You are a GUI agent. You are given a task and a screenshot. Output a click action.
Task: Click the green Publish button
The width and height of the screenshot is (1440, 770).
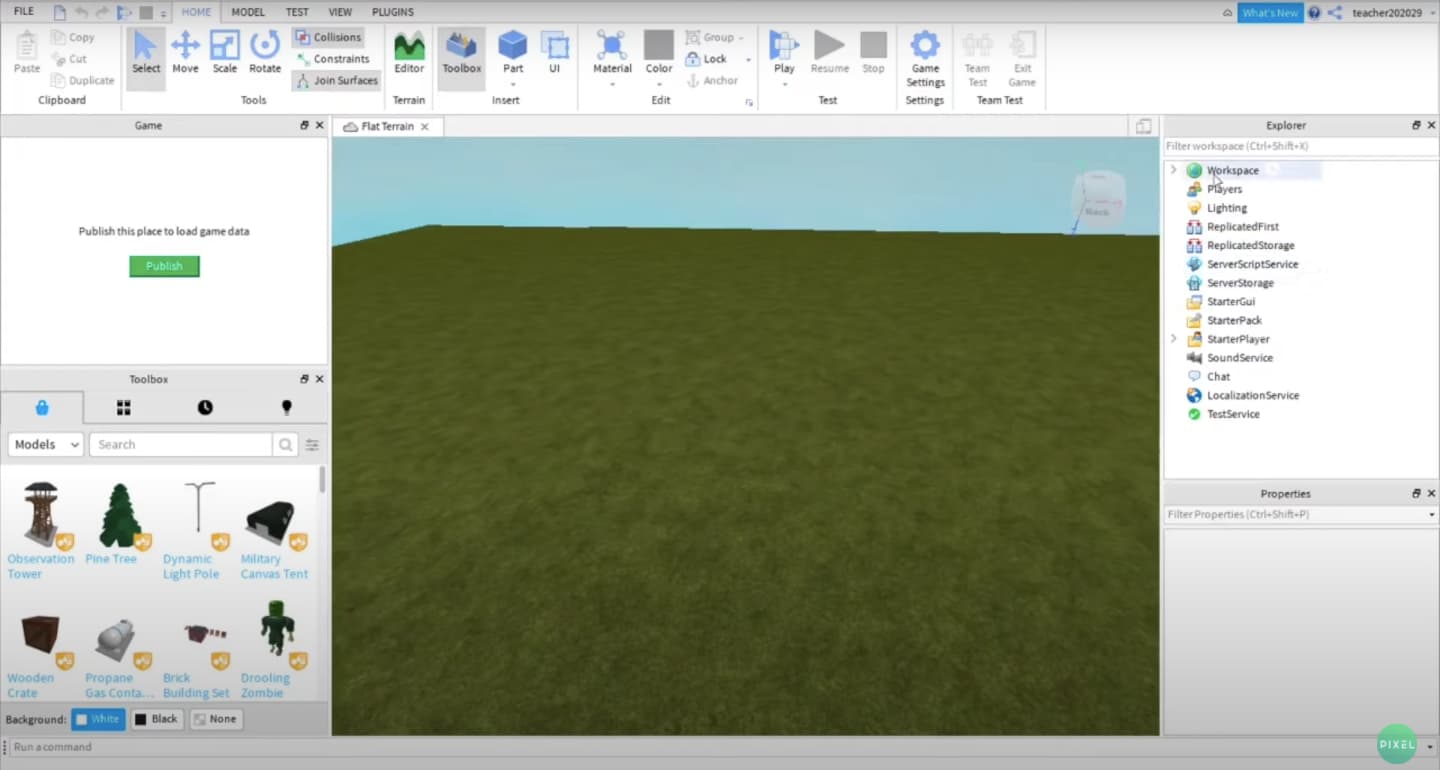click(164, 266)
